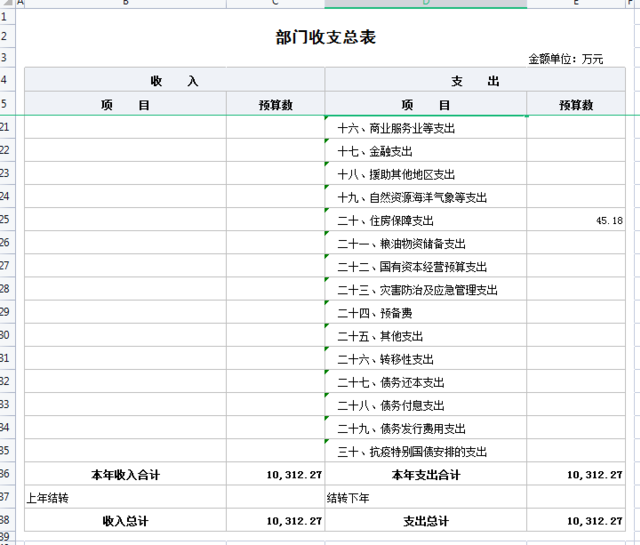
Task: Select the 结转下年 cell
Action: [426, 497]
